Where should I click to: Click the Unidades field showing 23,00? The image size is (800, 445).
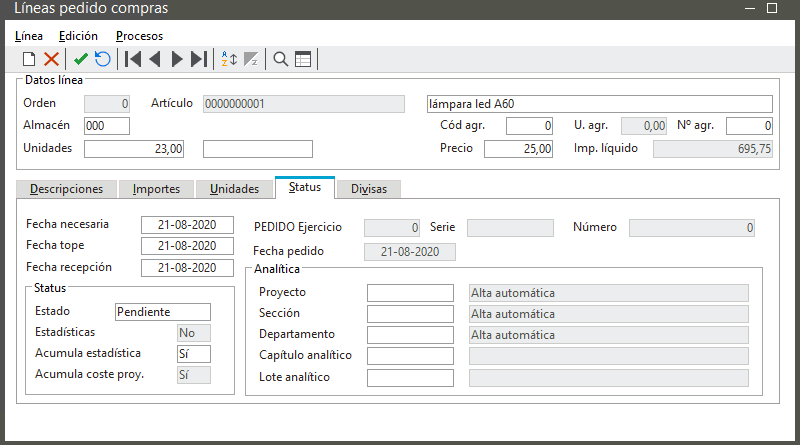point(134,149)
